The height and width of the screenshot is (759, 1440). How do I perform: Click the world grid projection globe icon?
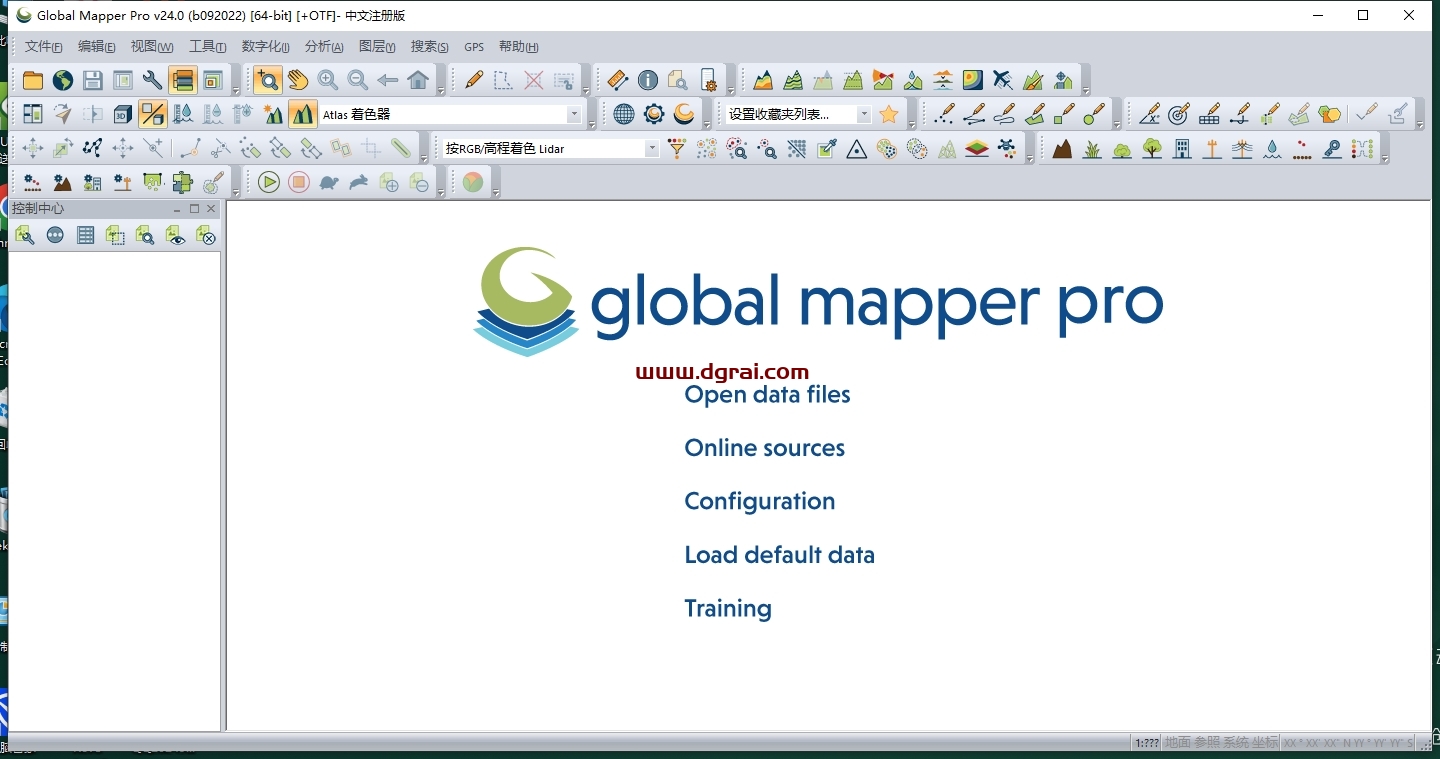624,114
